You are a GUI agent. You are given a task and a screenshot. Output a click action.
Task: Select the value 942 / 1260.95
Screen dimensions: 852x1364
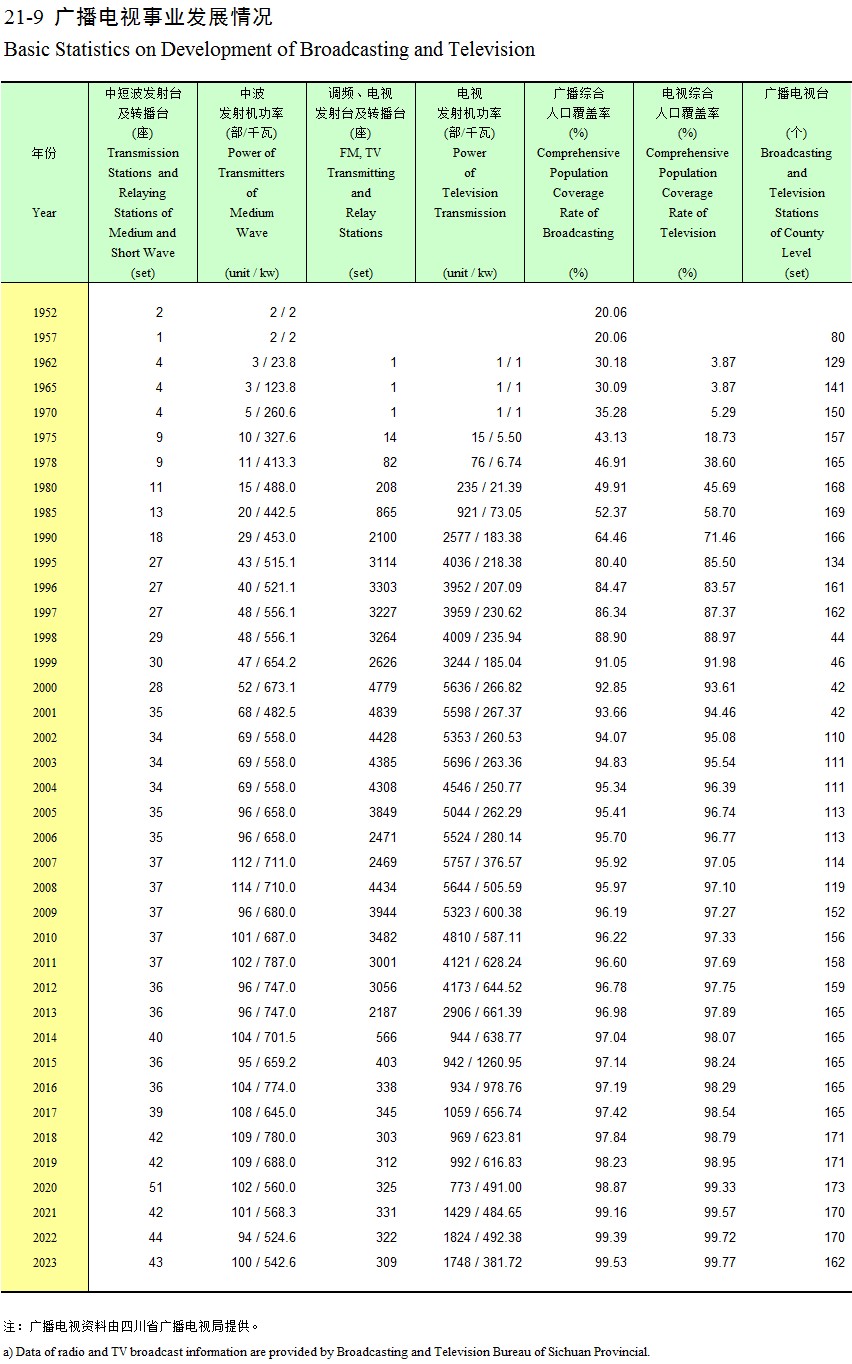482,1063
